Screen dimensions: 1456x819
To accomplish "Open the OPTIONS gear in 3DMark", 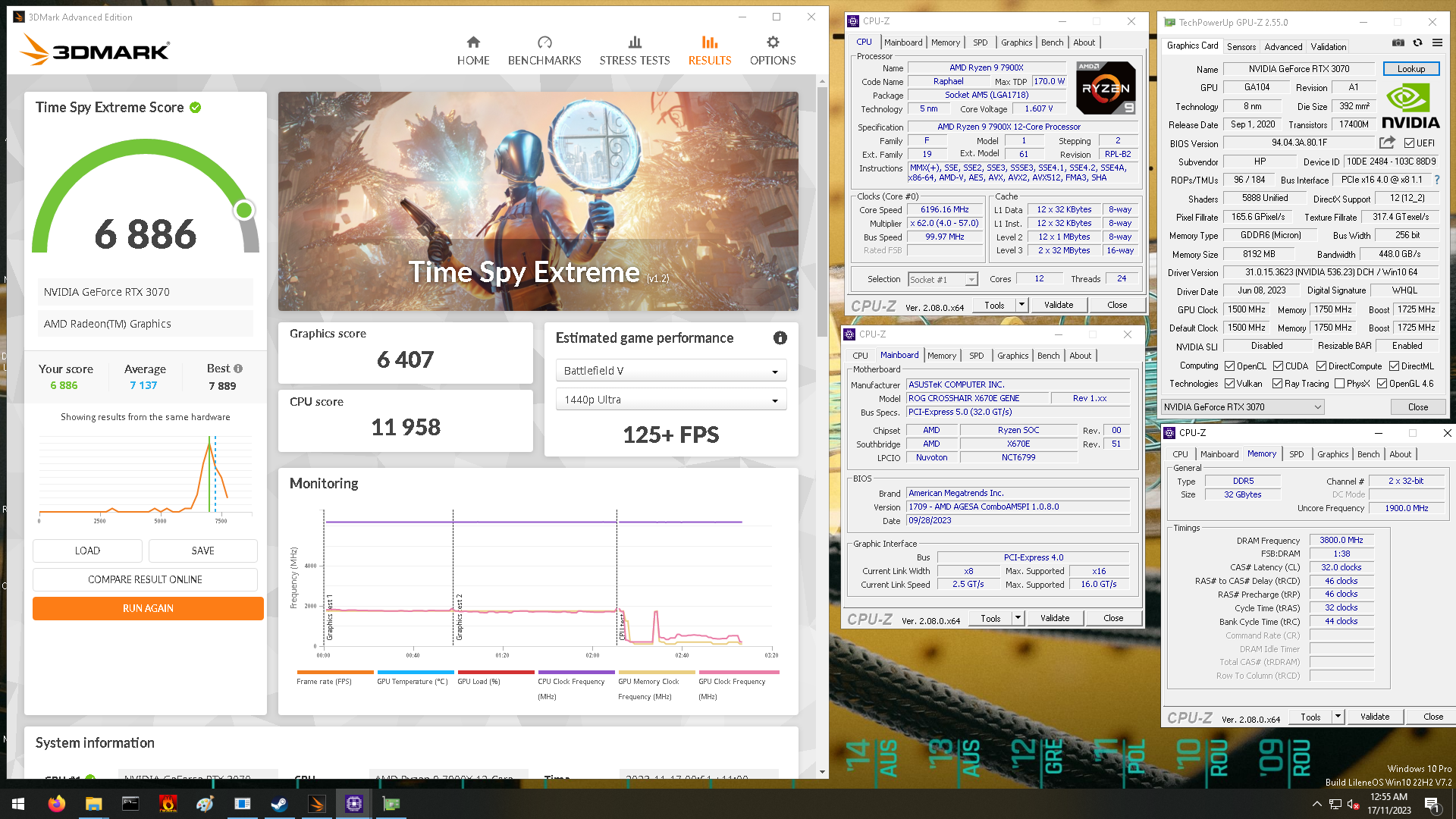I will (x=773, y=51).
